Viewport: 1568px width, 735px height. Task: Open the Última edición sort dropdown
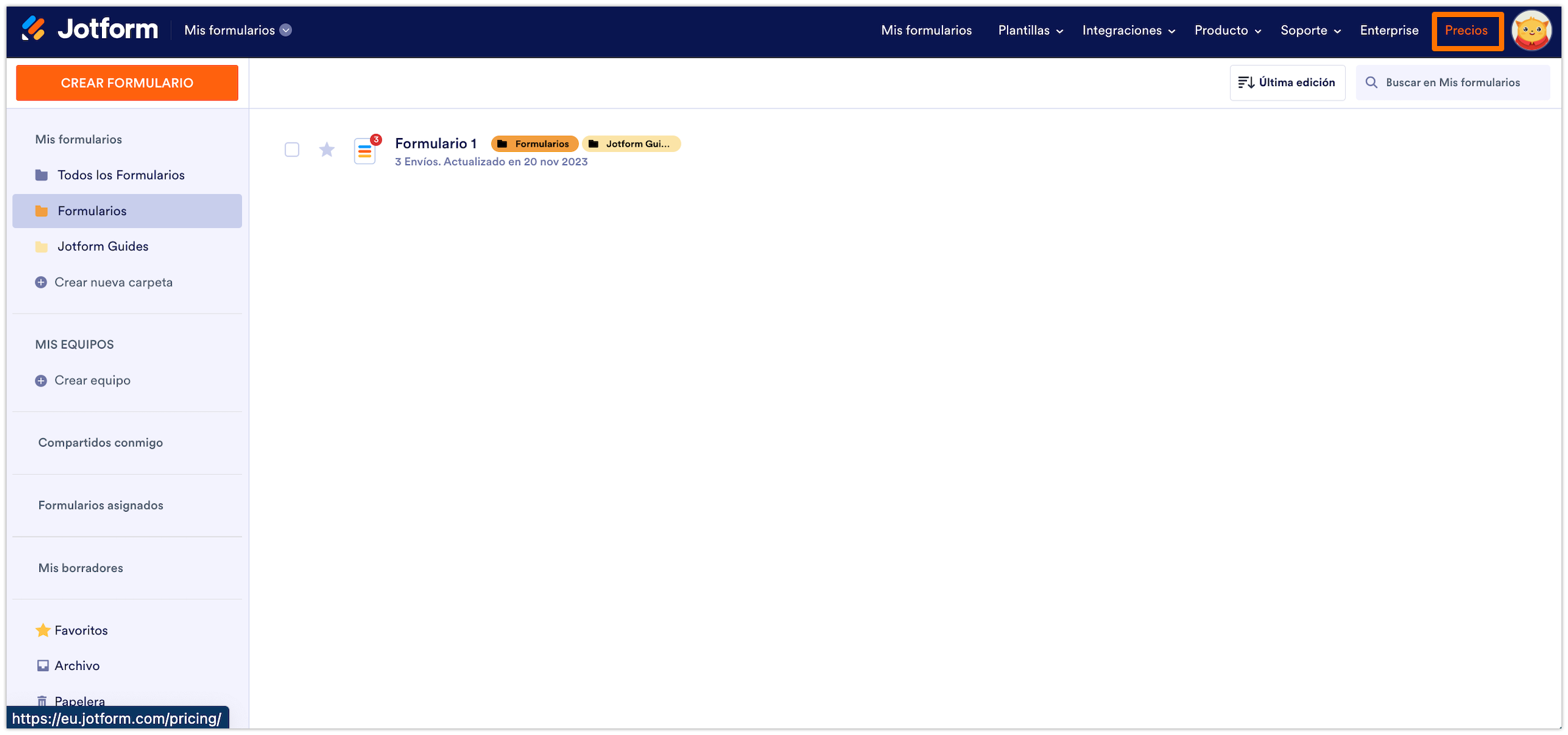pos(1287,82)
